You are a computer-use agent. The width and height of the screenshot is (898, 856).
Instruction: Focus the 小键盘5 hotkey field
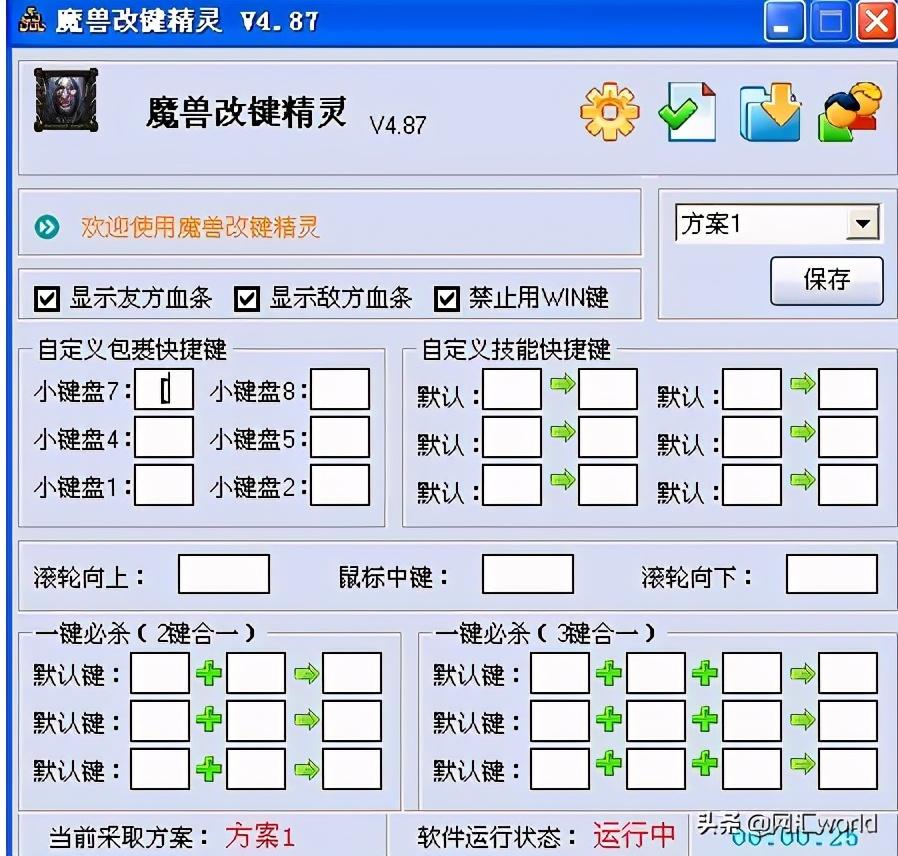(340, 437)
